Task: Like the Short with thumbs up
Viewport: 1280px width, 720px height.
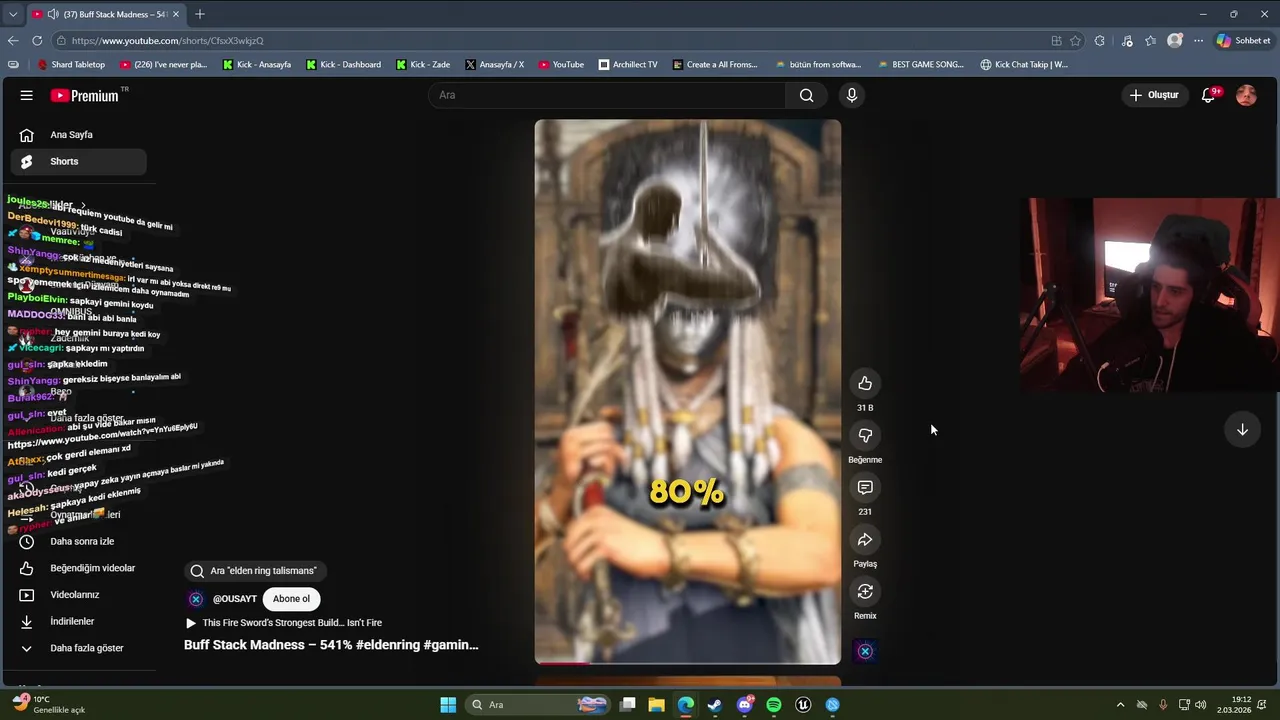Action: [x=865, y=383]
